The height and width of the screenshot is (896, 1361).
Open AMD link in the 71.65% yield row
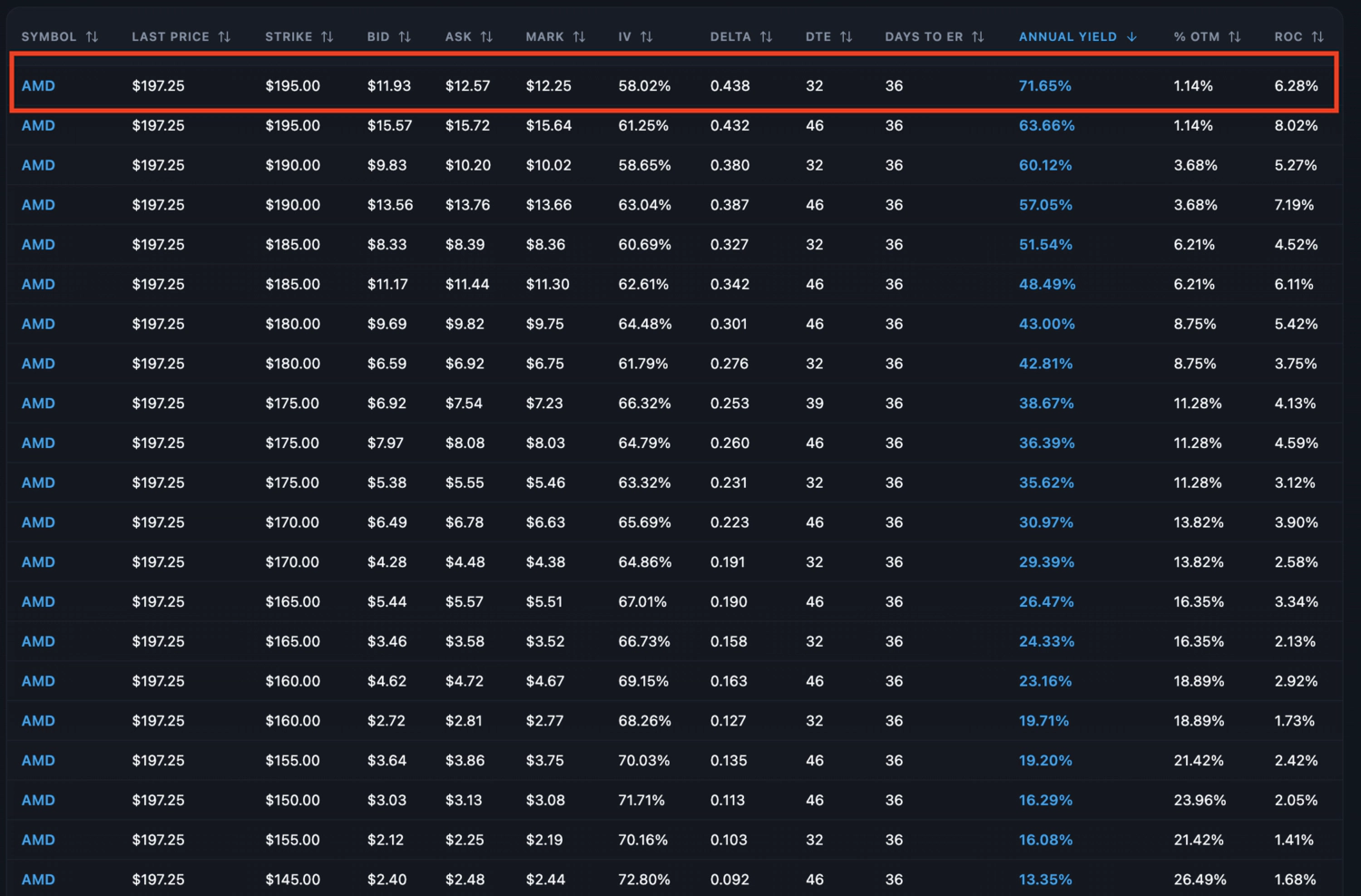(x=38, y=86)
